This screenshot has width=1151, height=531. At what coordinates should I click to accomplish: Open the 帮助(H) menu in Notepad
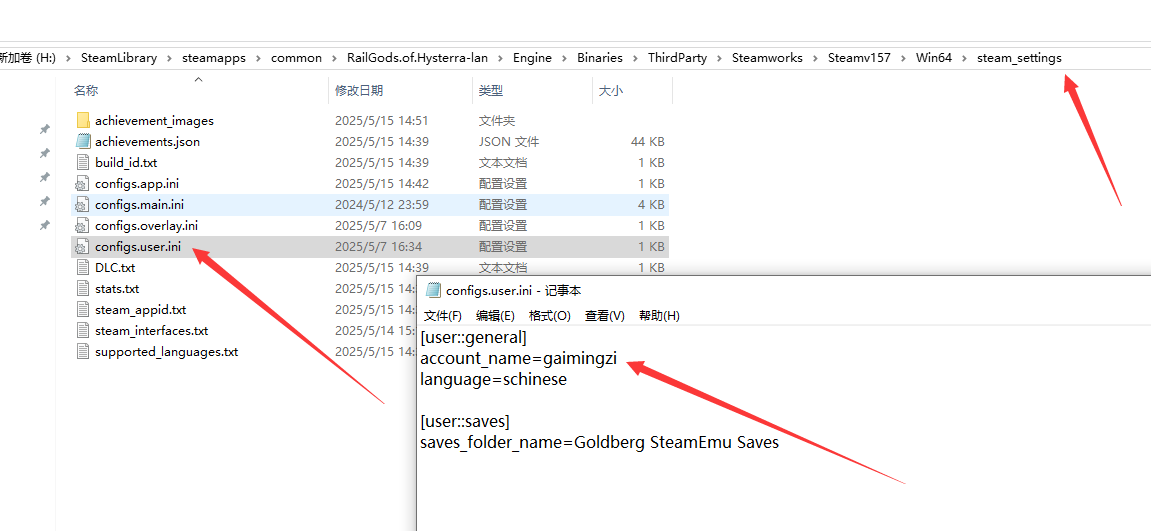click(x=659, y=316)
